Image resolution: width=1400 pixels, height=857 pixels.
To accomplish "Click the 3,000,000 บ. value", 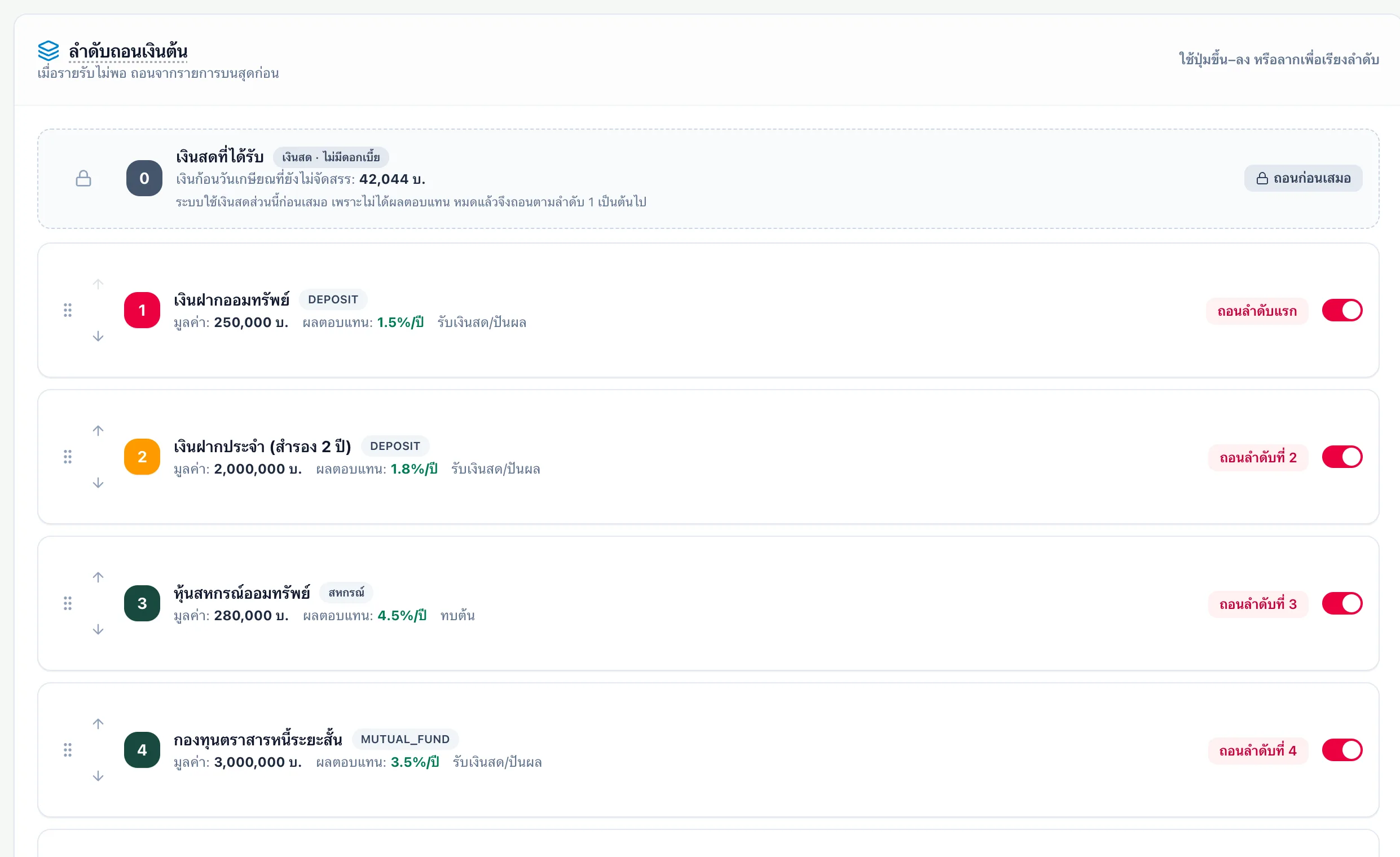I will [x=258, y=762].
